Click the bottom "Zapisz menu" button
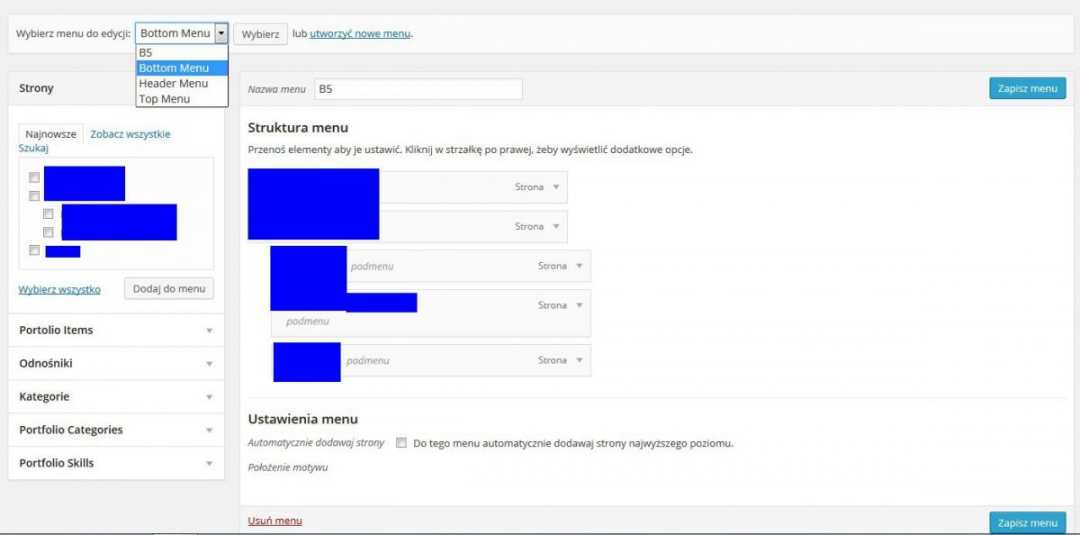The height and width of the screenshot is (535, 1080). [x=1027, y=523]
